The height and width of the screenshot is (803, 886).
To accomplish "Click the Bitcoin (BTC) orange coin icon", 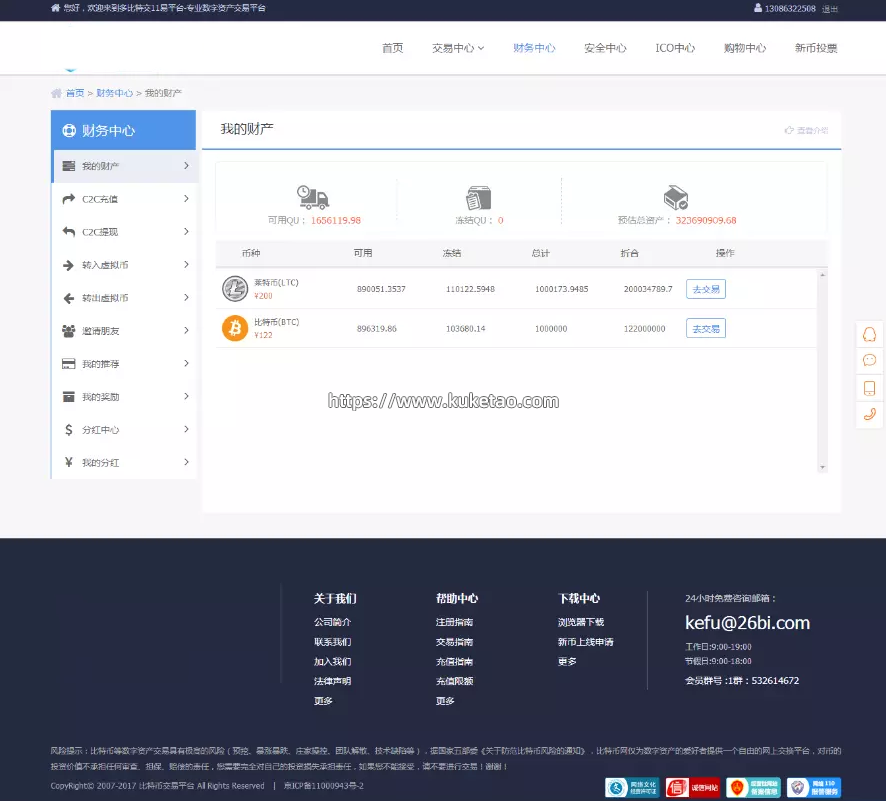I will click(x=234, y=328).
